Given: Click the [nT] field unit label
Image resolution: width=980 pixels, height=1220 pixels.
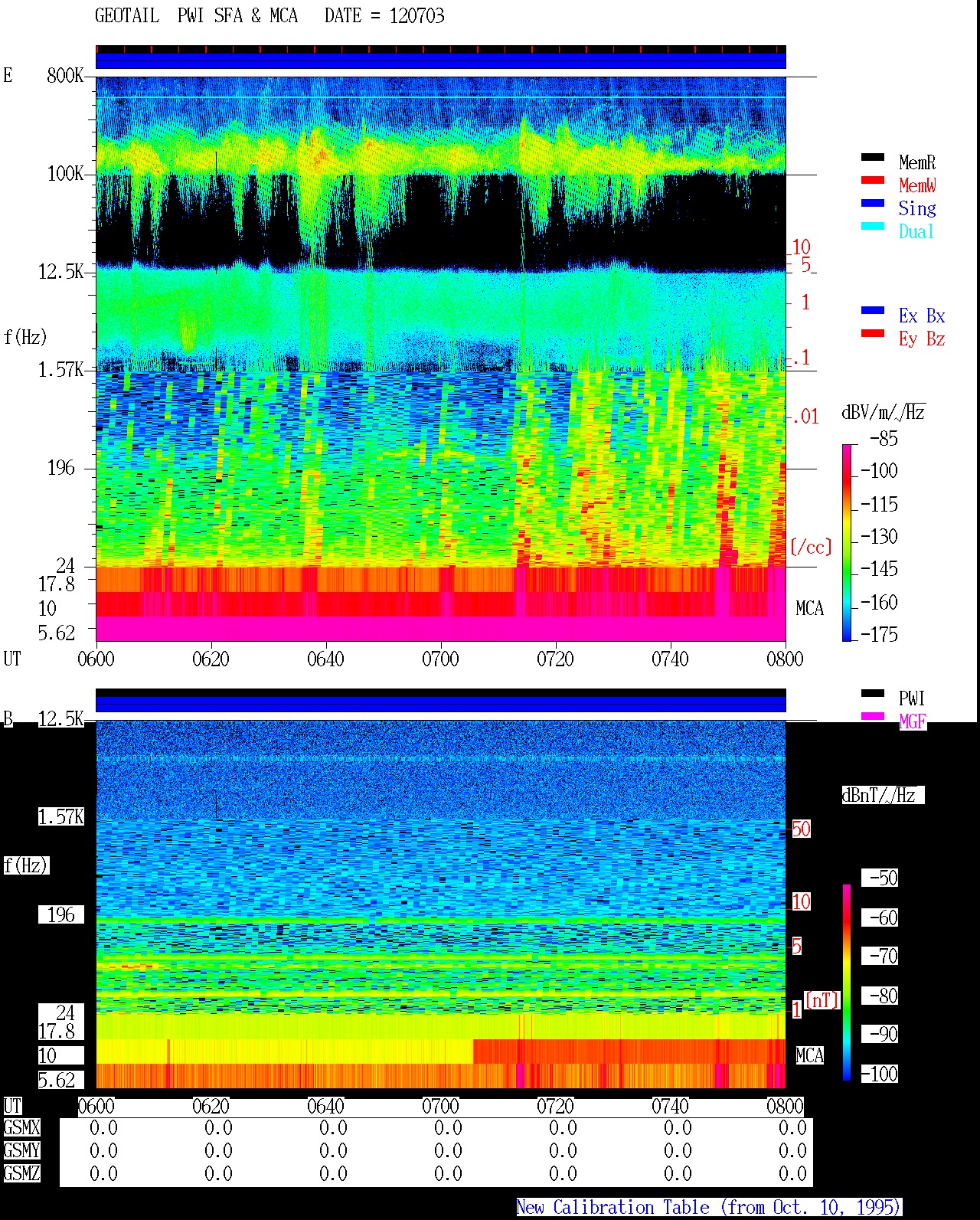Looking at the screenshot, I should pos(823,999).
